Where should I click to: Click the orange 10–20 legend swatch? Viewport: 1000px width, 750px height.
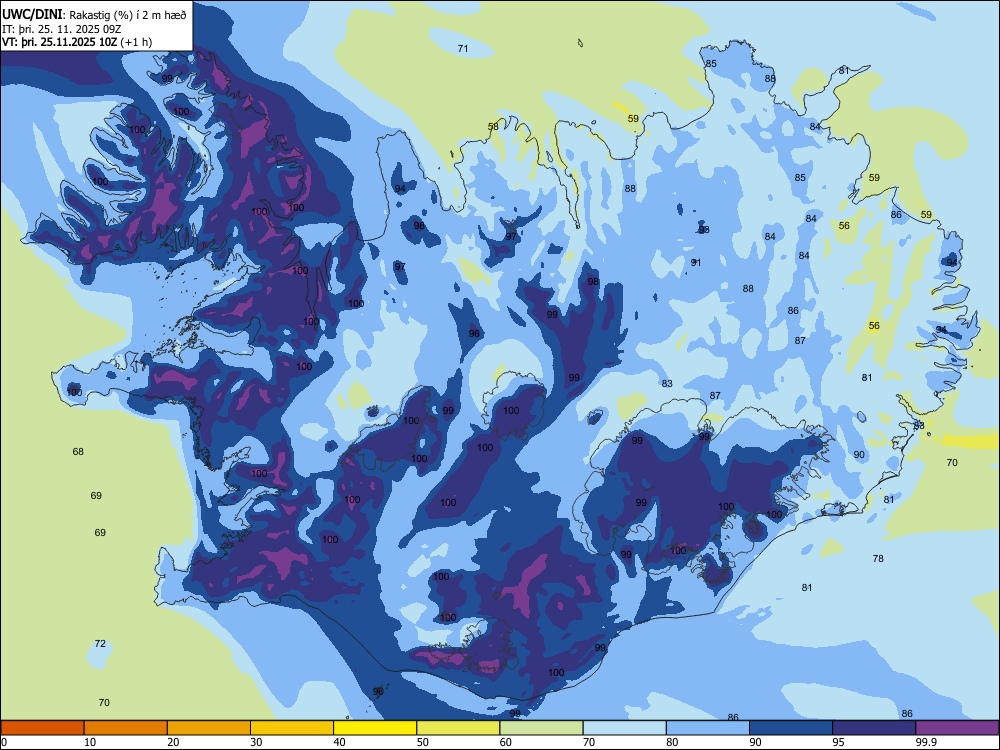(x=126, y=728)
